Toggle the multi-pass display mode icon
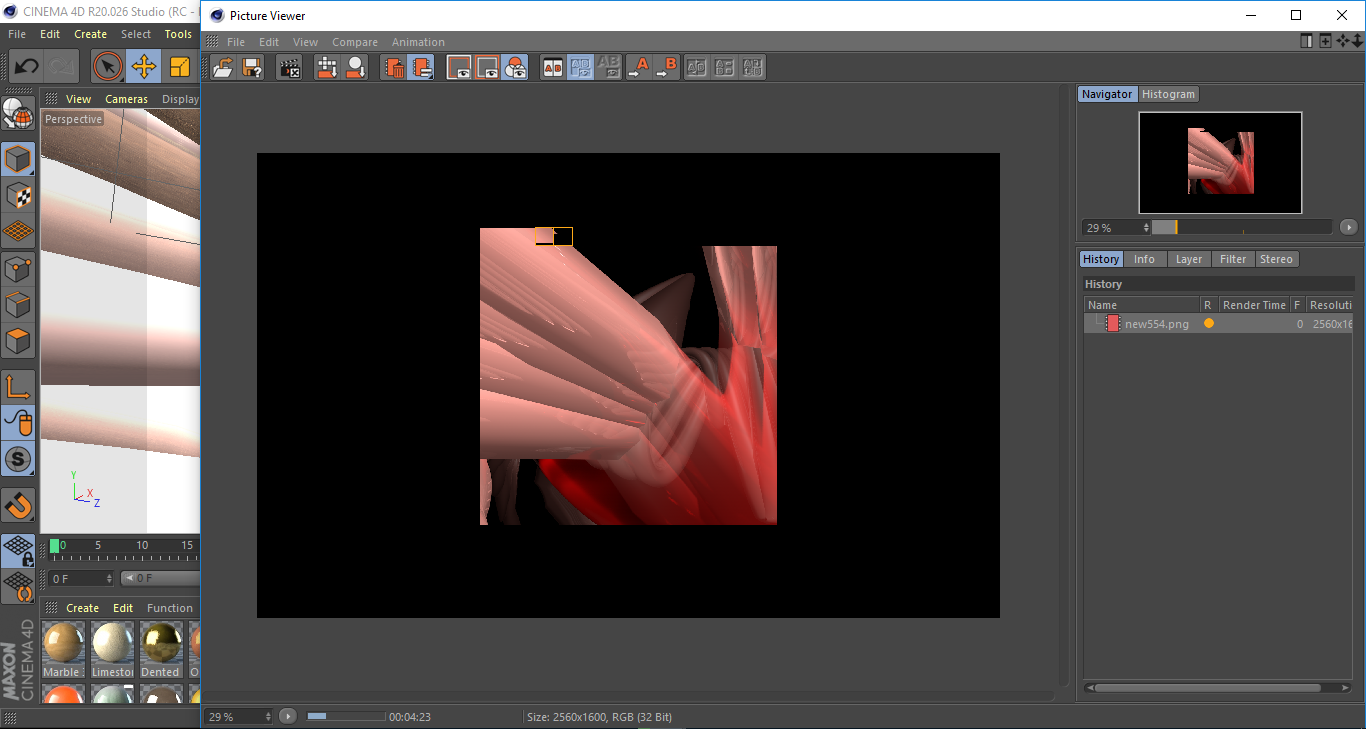 click(x=515, y=67)
